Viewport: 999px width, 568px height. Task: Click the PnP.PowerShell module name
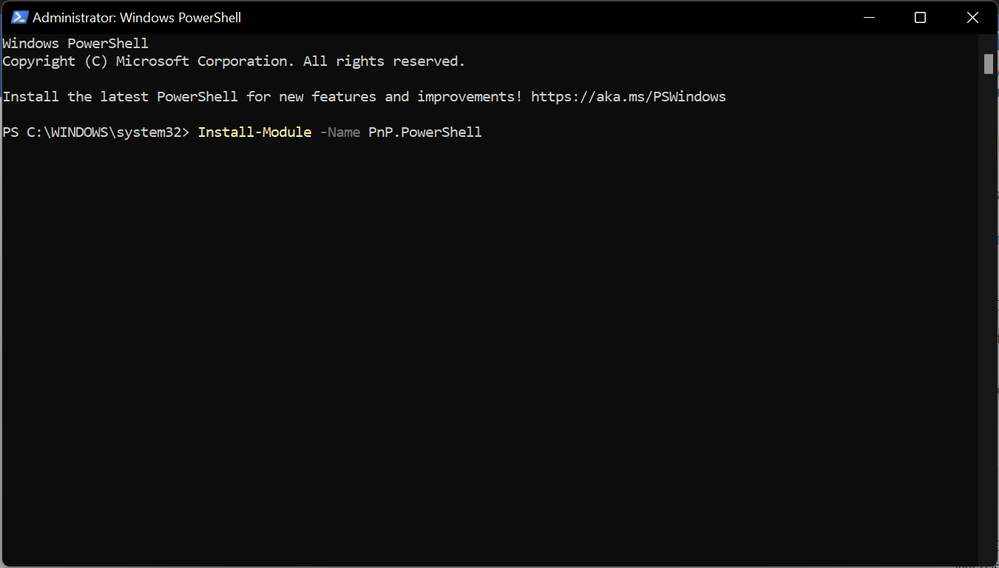coord(425,132)
